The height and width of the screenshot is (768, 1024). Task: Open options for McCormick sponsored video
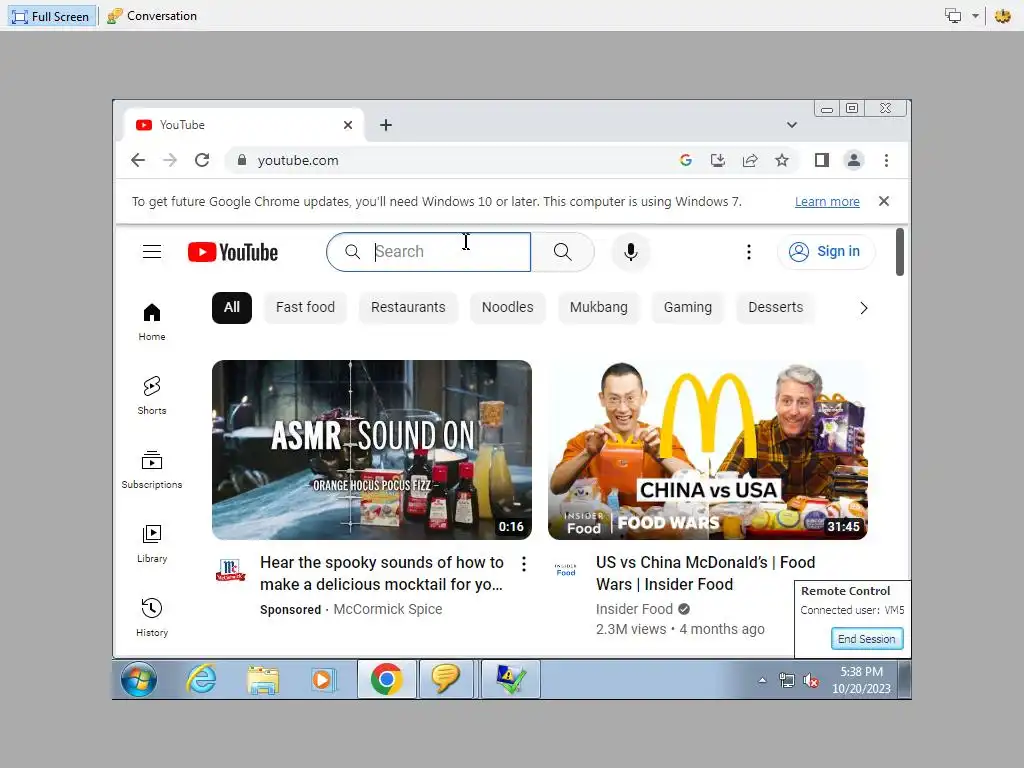524,564
